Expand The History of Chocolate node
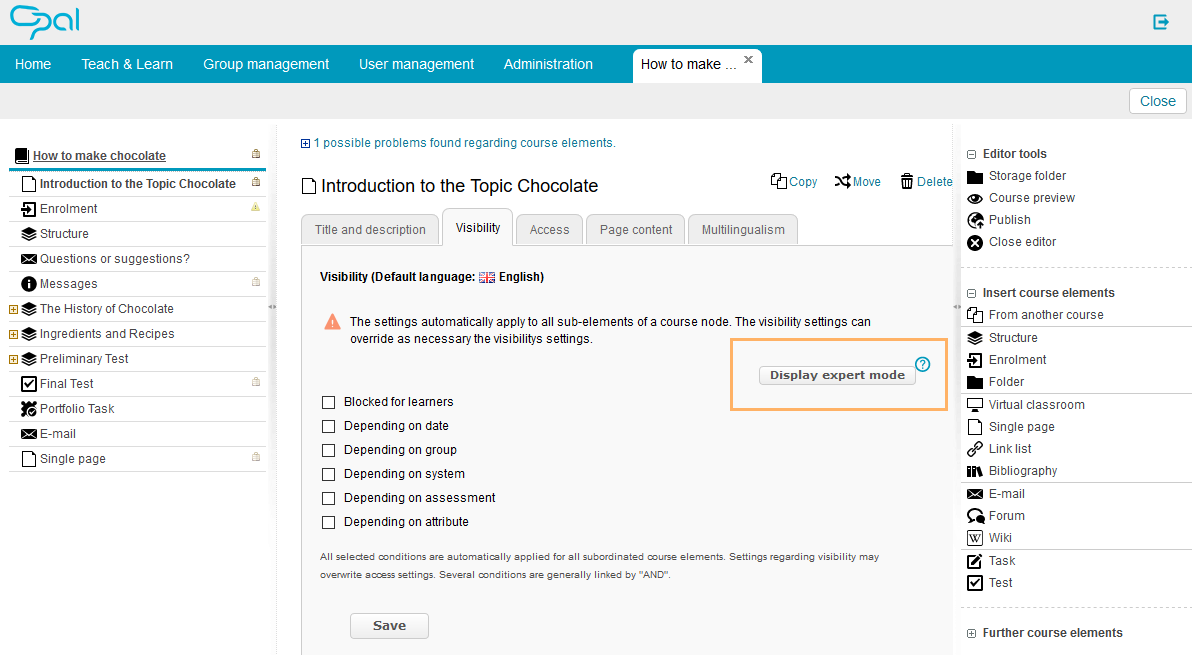The width and height of the screenshot is (1192, 655). (14, 309)
